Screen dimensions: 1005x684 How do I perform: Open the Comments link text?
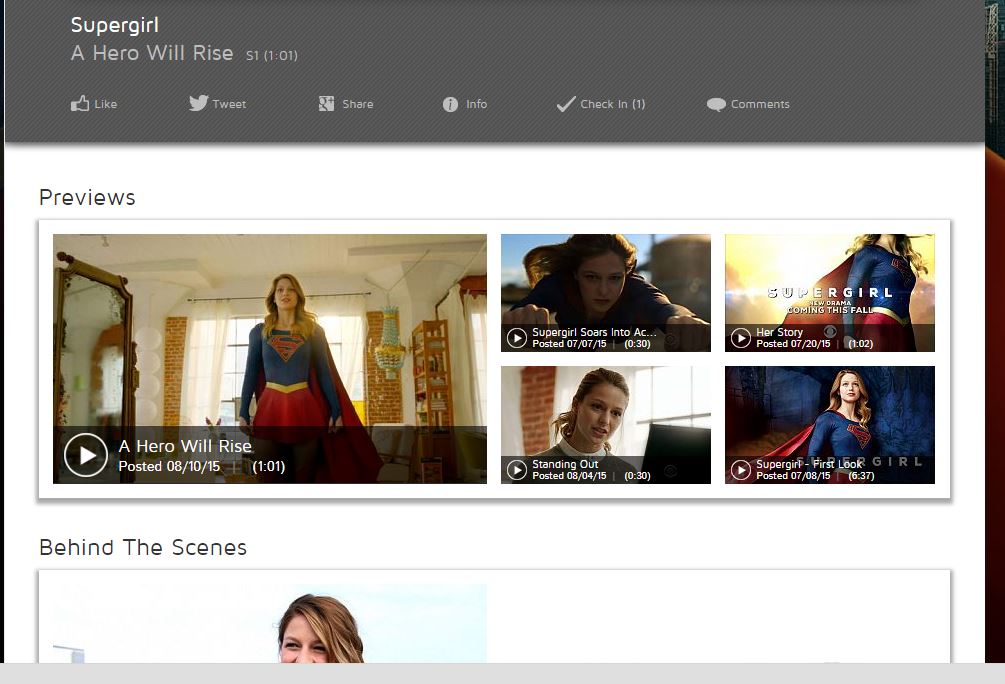(x=760, y=104)
